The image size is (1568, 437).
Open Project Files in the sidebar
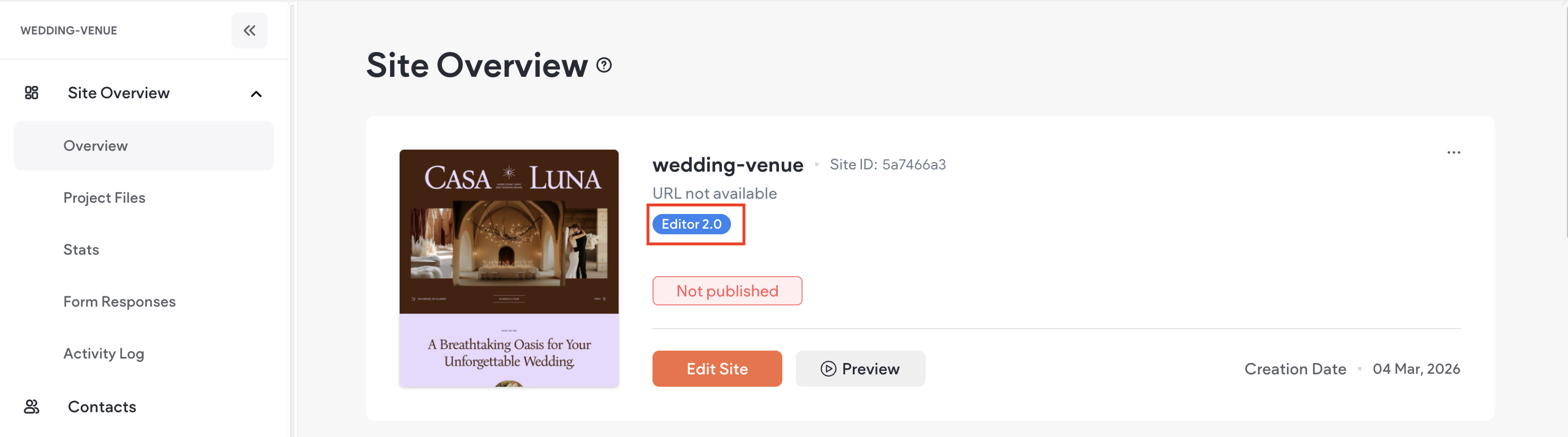tap(104, 198)
